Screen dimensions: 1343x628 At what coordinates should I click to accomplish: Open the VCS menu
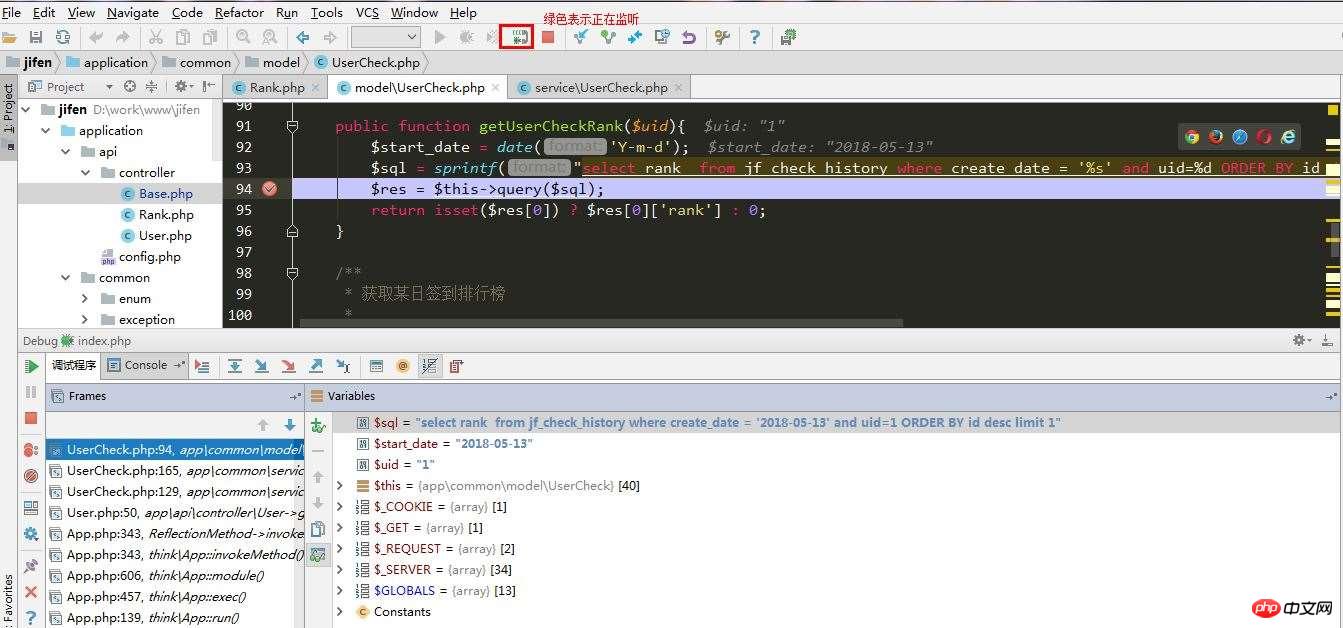[x=367, y=12]
